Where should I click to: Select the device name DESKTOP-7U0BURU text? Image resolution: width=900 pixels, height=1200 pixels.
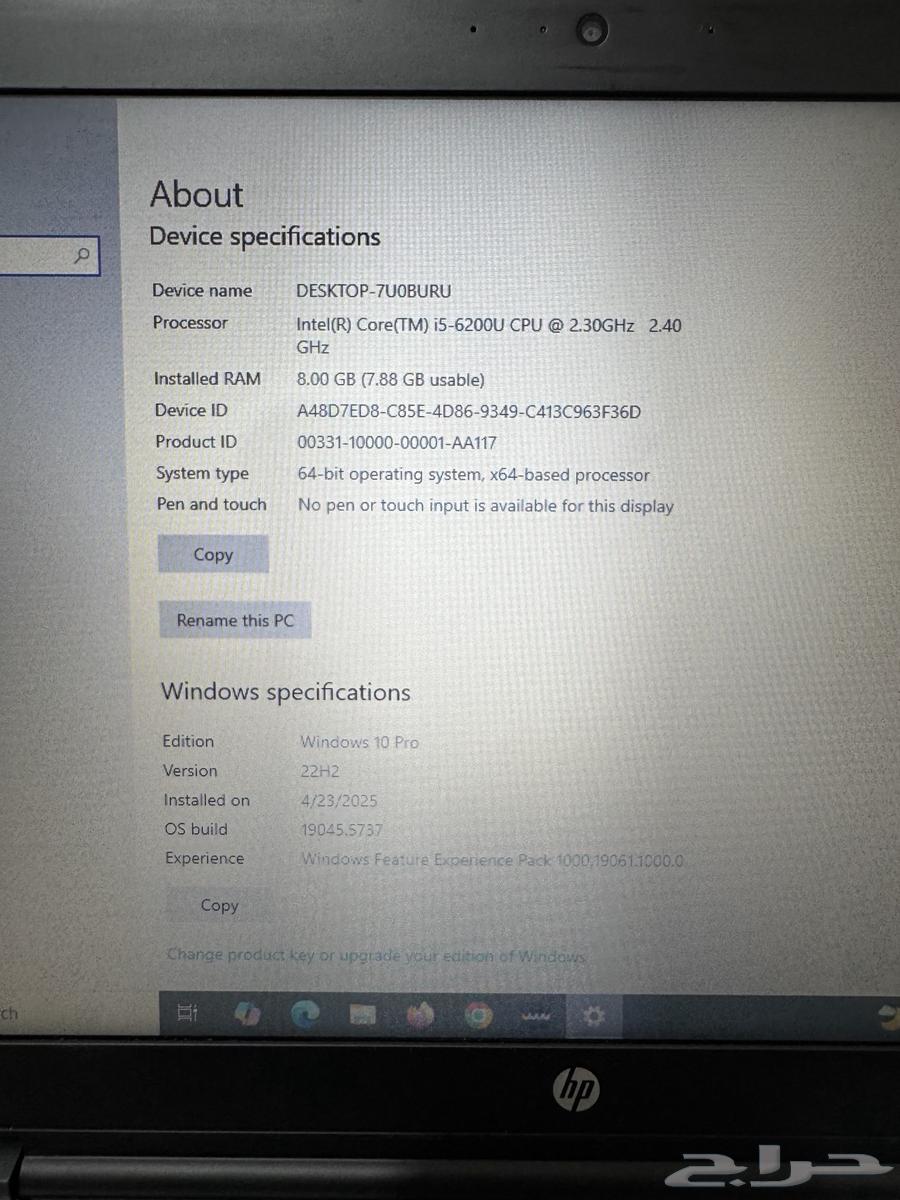[x=374, y=291]
